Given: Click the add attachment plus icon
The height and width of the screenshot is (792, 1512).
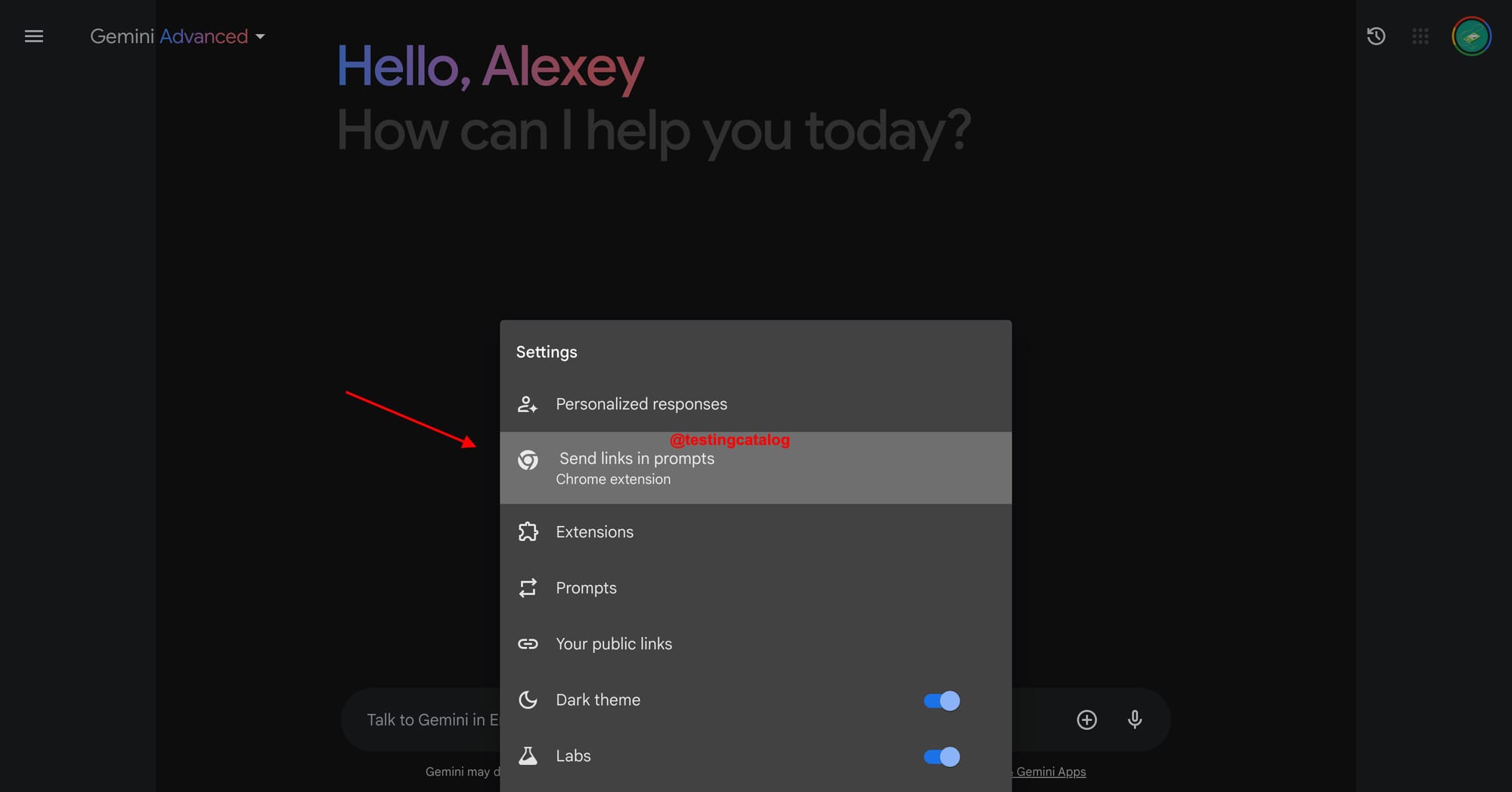Looking at the screenshot, I should (1086, 719).
